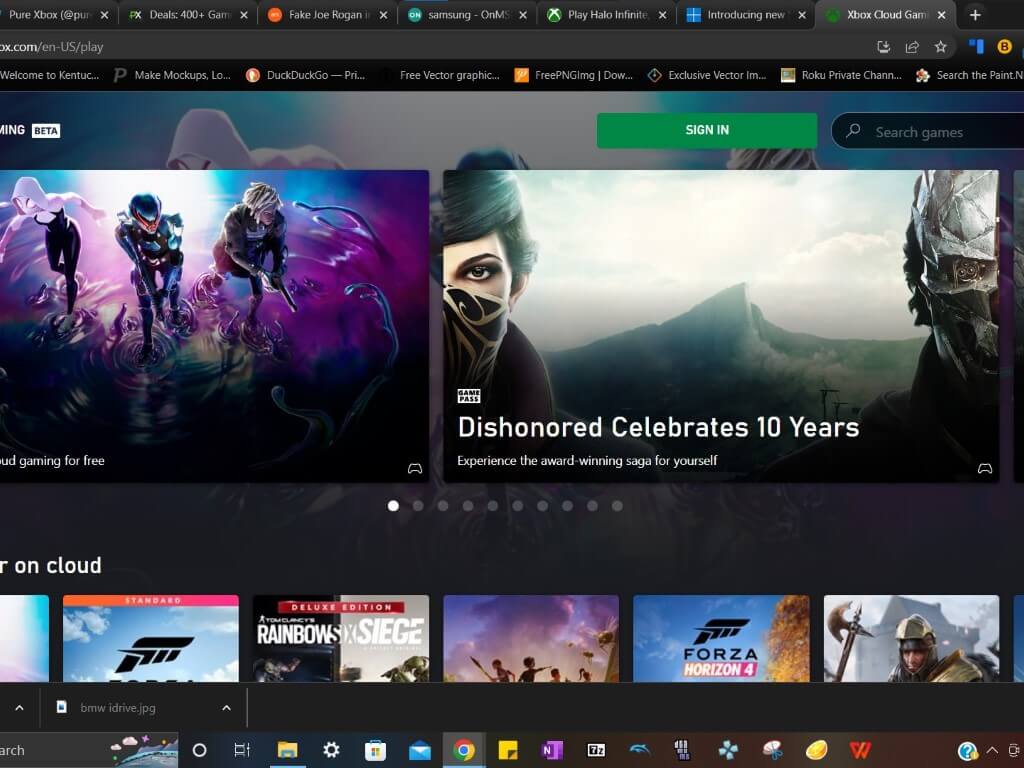Open 7-Zip from the taskbar
Image resolution: width=1024 pixels, height=768 pixels.
tap(596, 750)
